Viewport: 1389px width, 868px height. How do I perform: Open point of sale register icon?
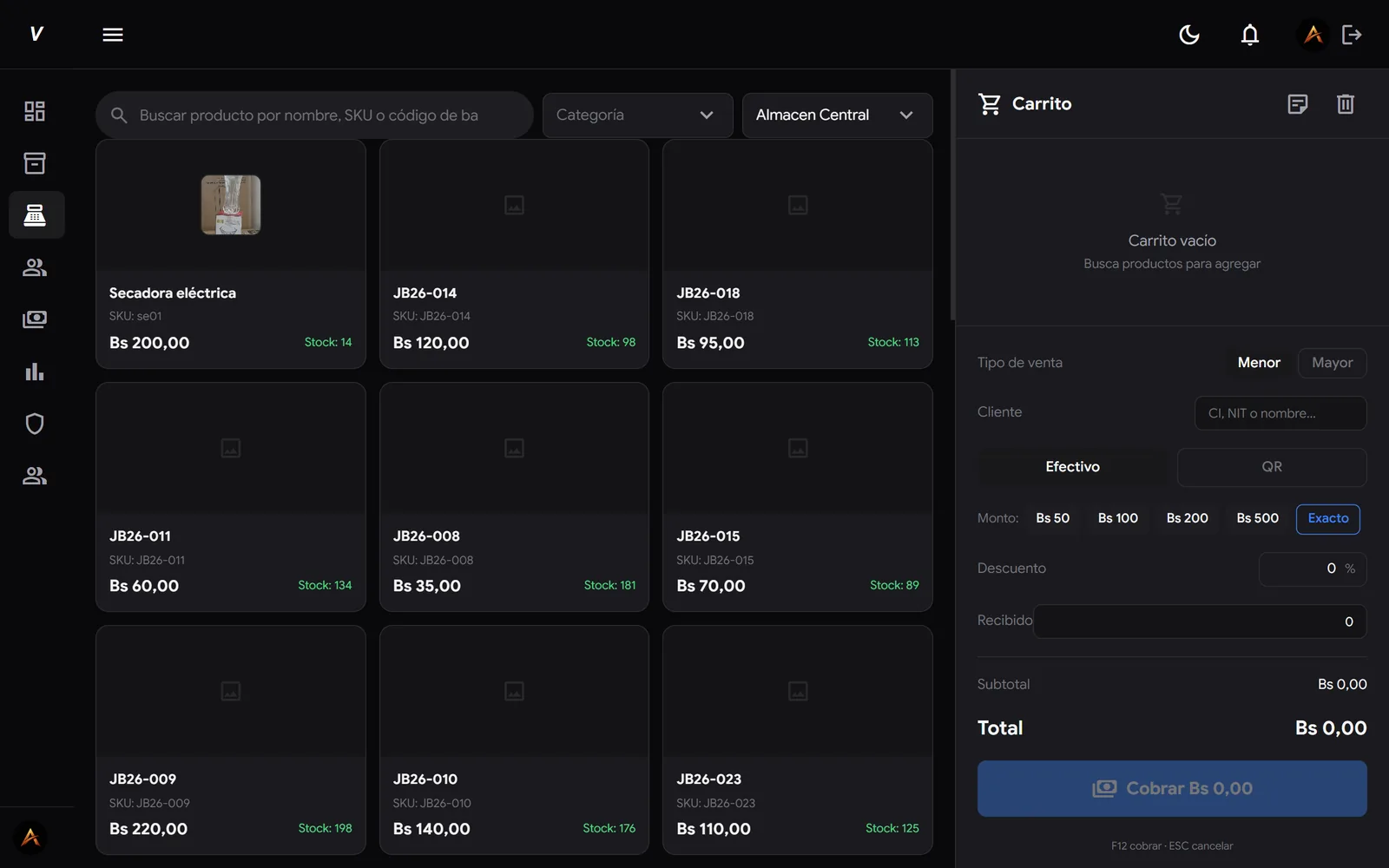click(35, 215)
